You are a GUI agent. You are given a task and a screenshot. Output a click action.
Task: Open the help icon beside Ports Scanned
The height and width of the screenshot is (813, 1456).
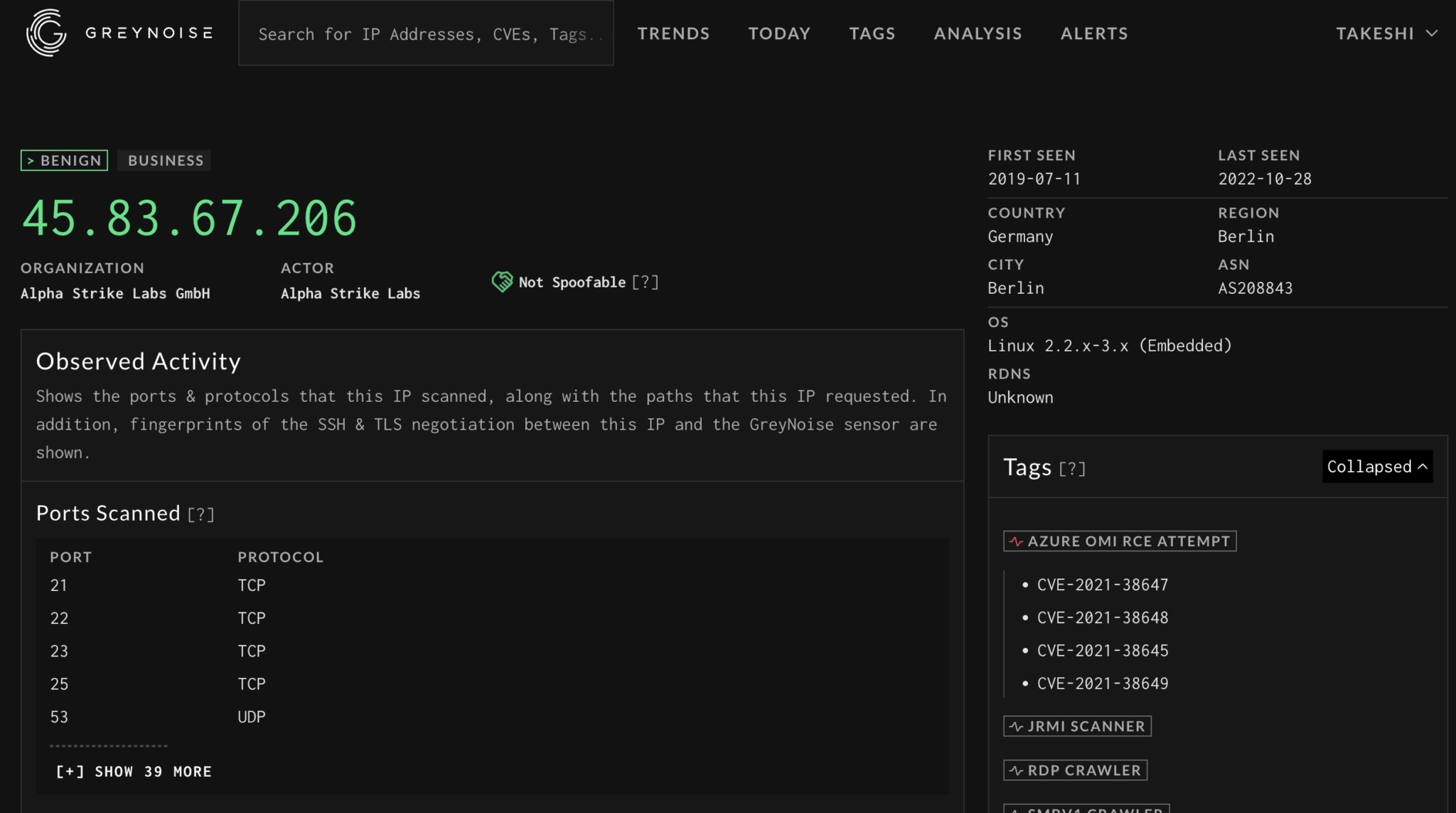tap(202, 514)
